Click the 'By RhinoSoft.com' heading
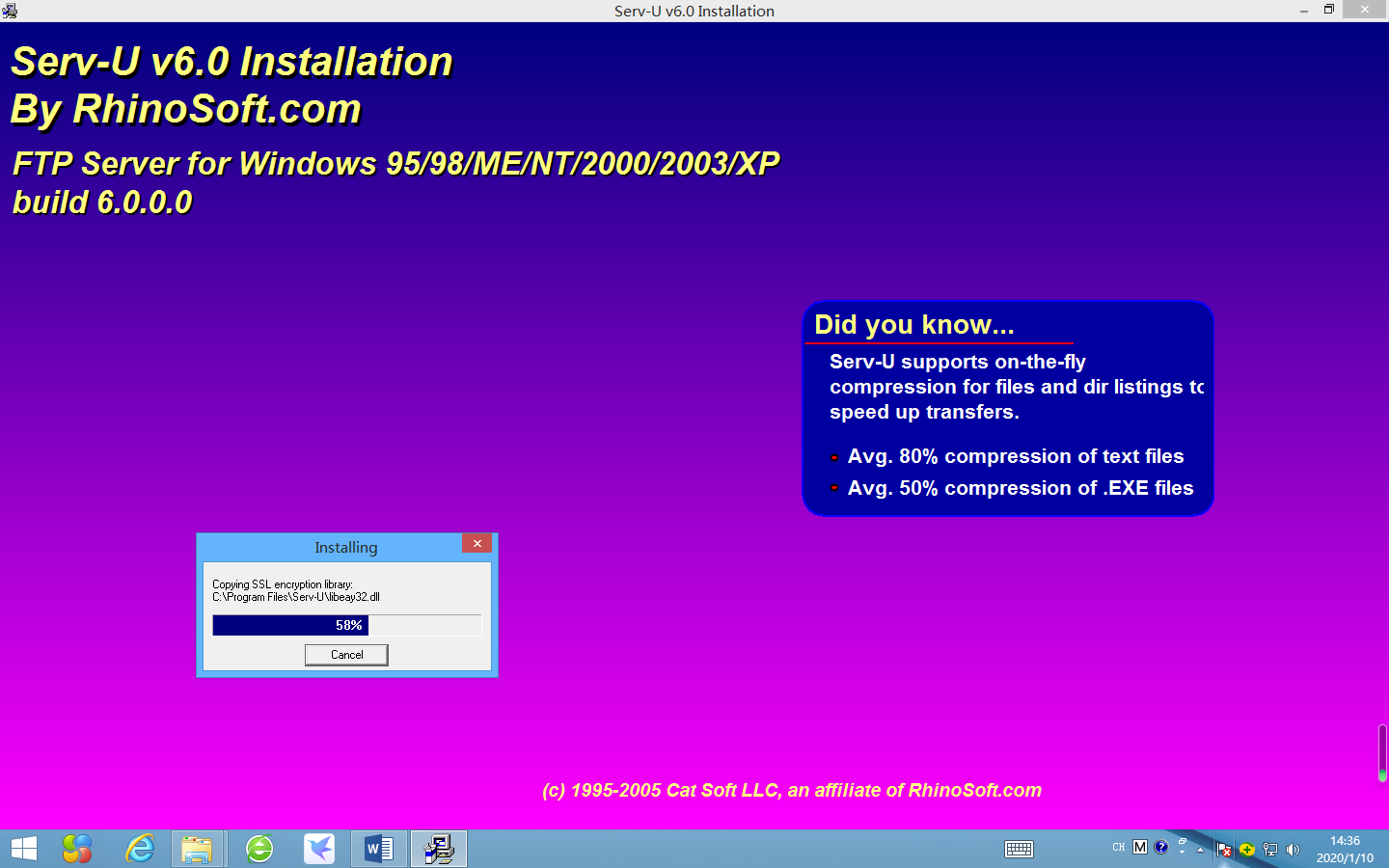This screenshot has height=868, width=1389. (x=185, y=109)
